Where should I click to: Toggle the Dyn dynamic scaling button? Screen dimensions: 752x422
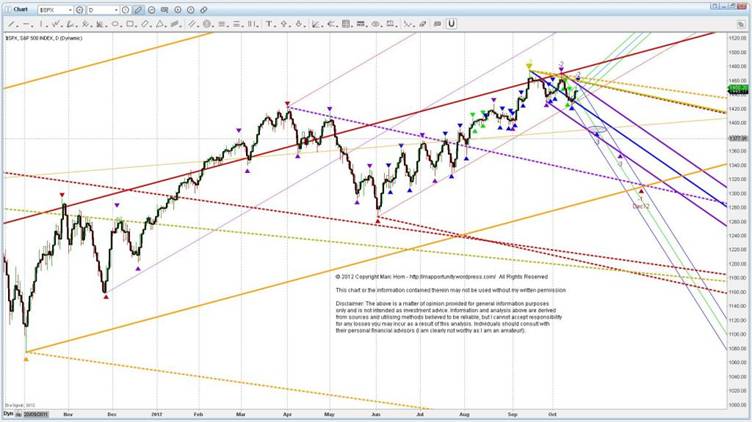click(x=7, y=412)
